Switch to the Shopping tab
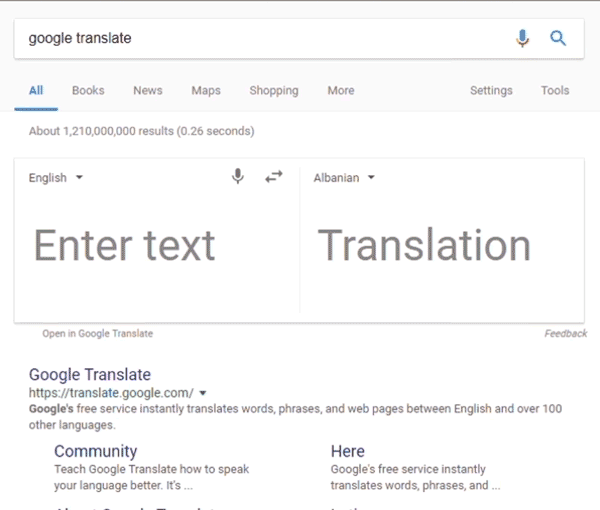 [x=274, y=91]
